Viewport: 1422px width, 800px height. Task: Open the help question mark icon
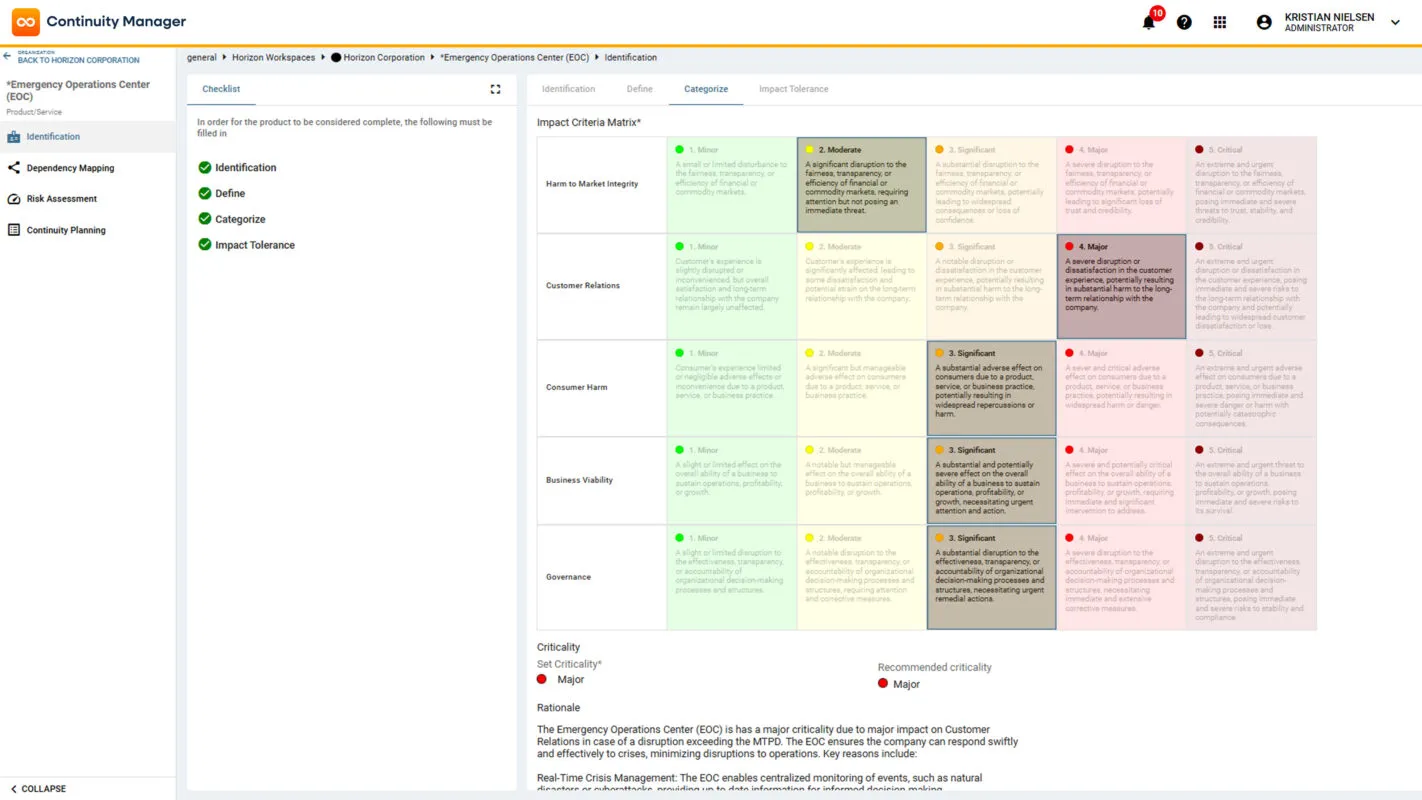tap(1184, 22)
